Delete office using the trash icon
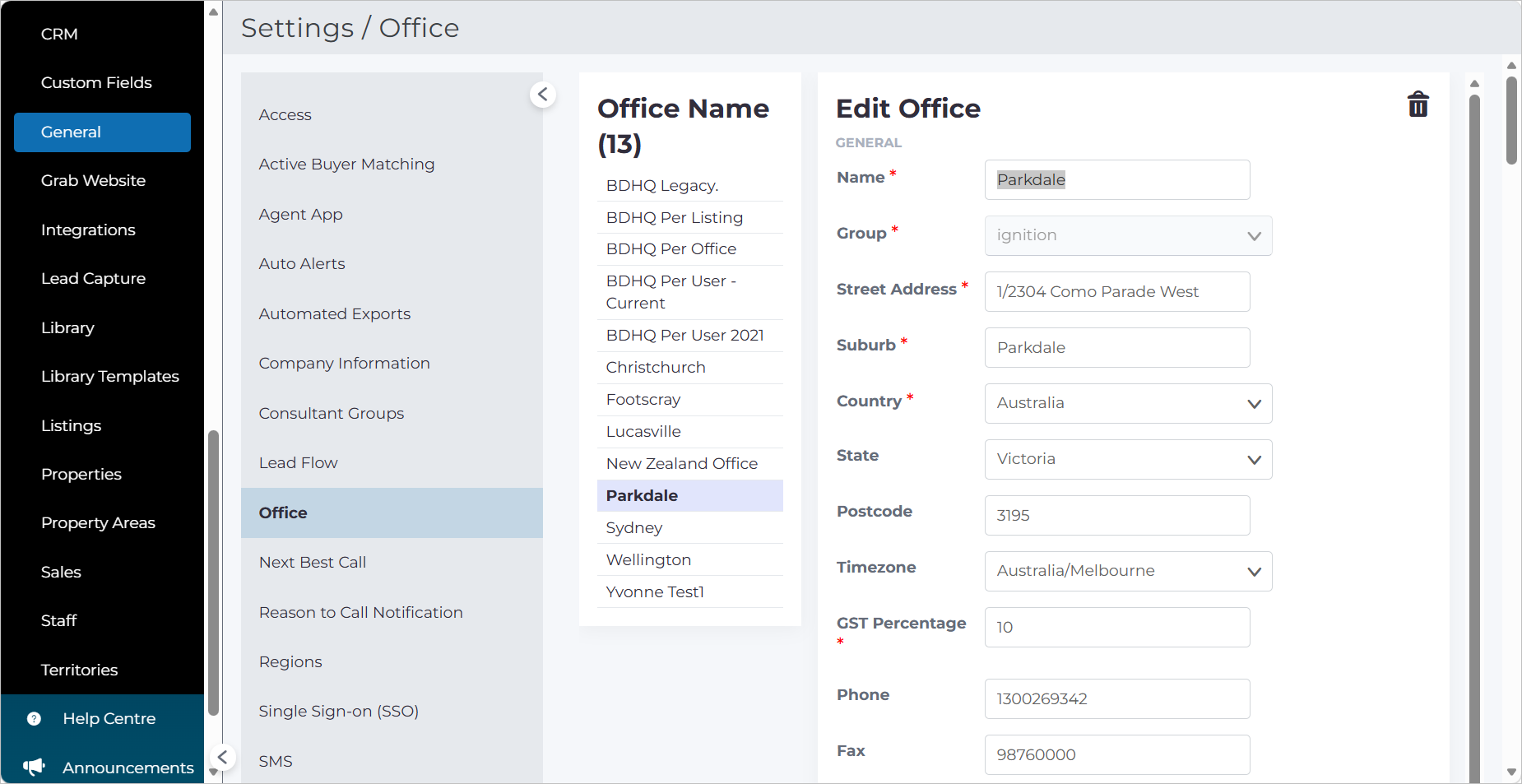This screenshot has width=1522, height=784. (1418, 104)
